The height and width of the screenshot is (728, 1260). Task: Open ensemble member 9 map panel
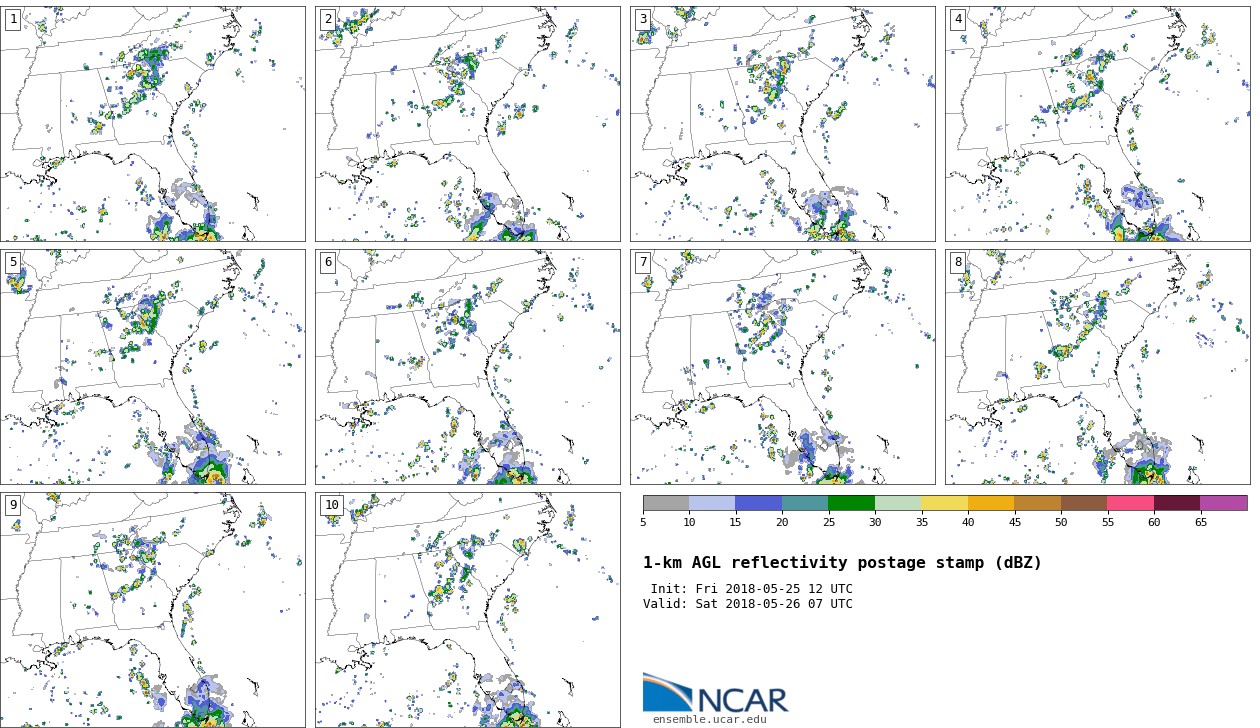(153, 610)
